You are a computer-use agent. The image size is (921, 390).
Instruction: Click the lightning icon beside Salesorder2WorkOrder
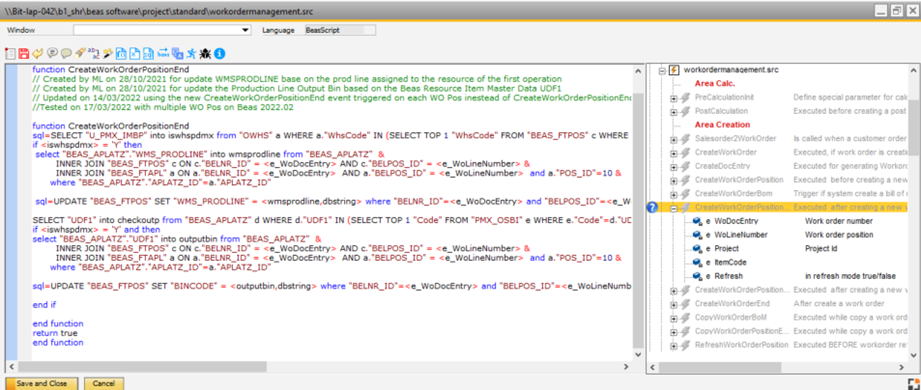click(x=685, y=139)
